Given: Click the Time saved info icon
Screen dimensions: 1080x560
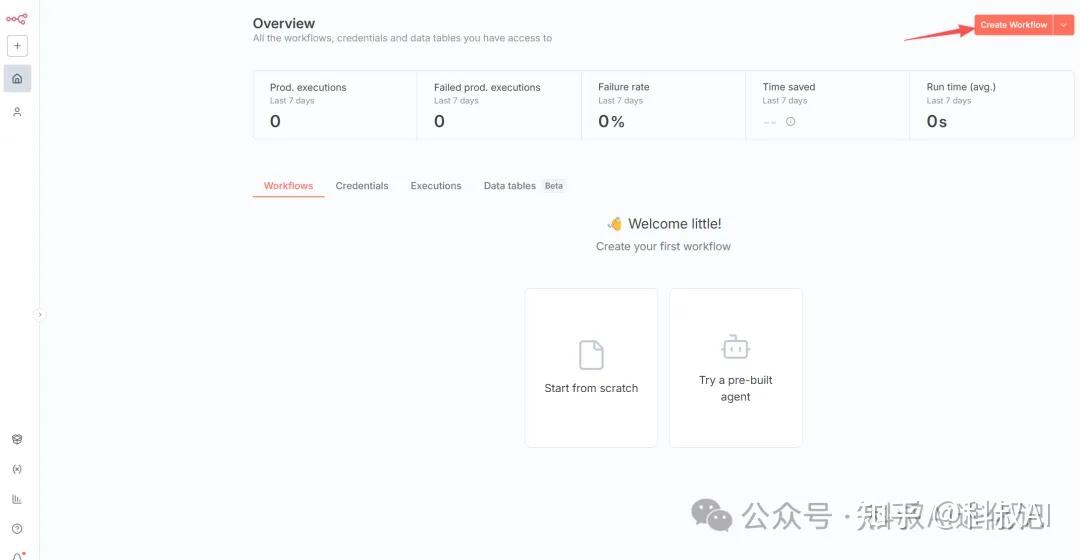Looking at the screenshot, I should pos(790,122).
